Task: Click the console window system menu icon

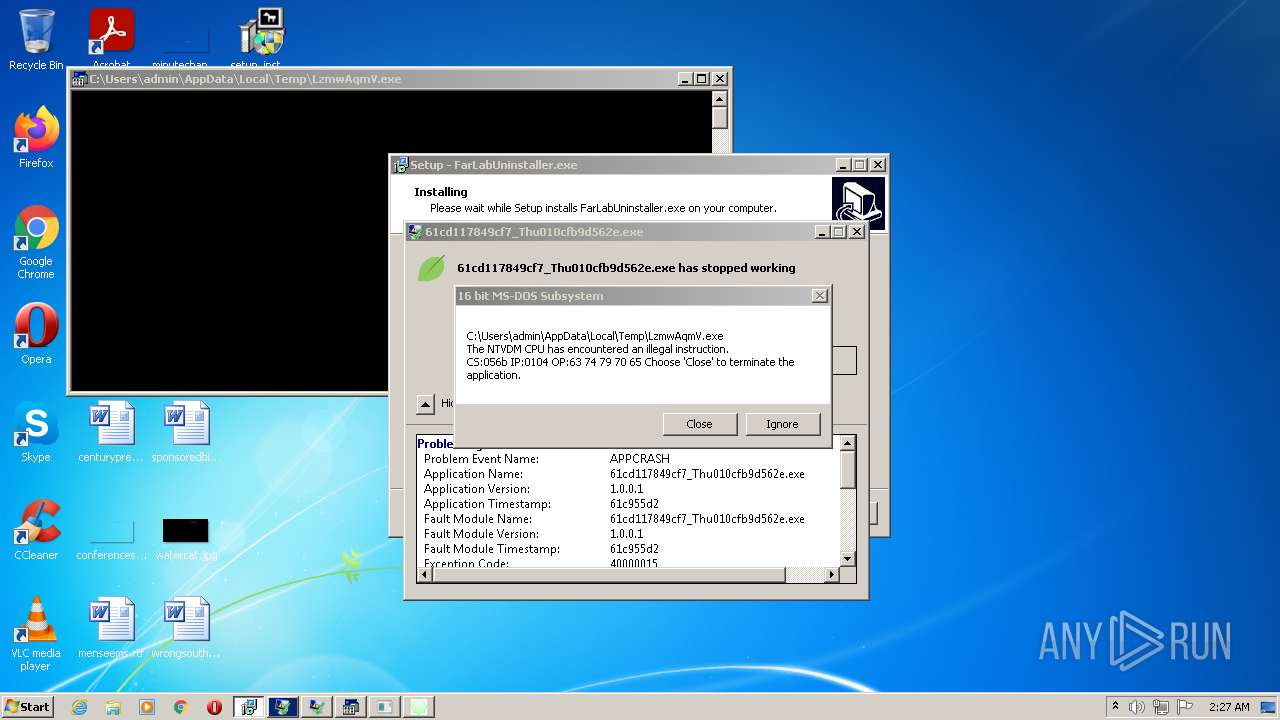Action: [80, 79]
